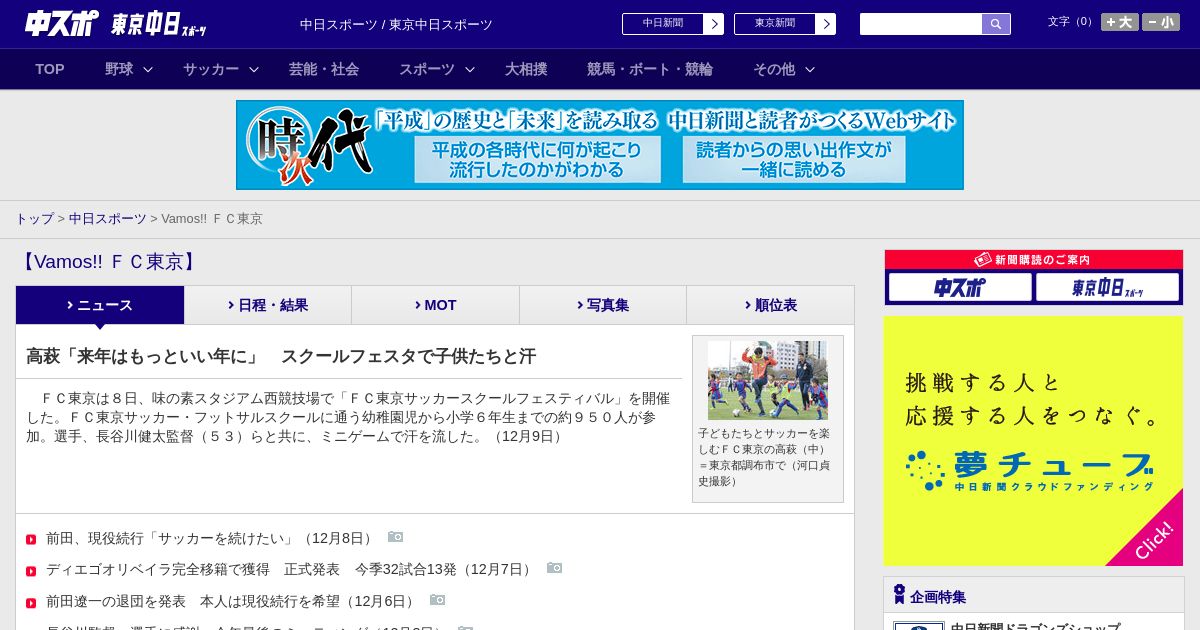Open 芸能・社会 navigation item
Viewport: 1200px width, 630px height.
tap(324, 69)
